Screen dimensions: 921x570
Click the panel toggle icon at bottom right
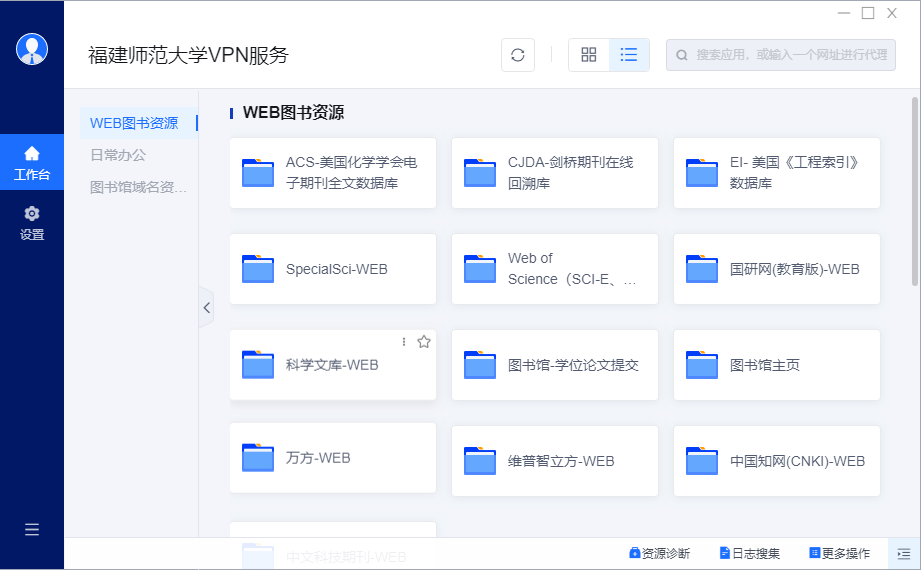click(x=904, y=553)
